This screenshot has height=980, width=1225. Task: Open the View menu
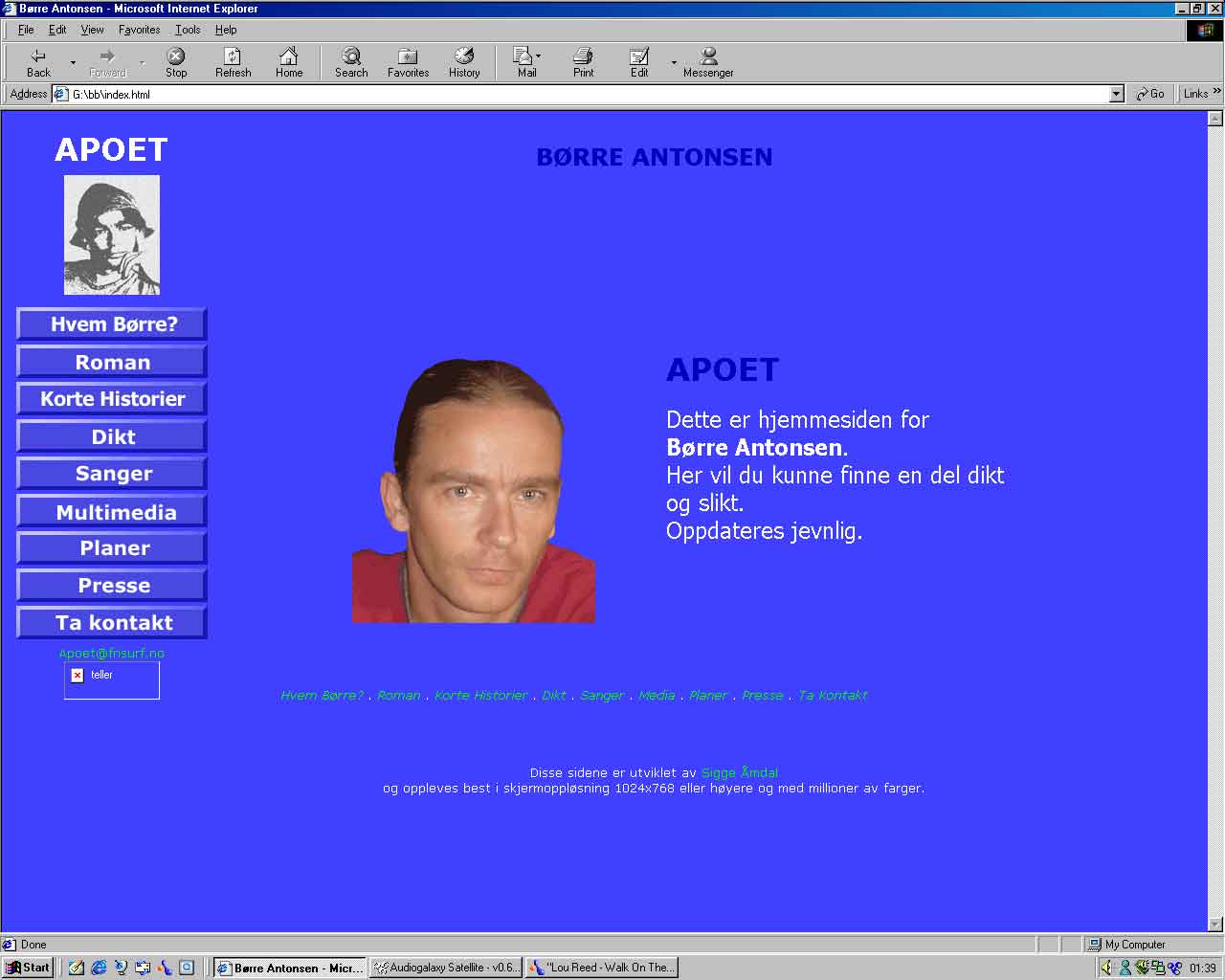pyautogui.click(x=92, y=30)
